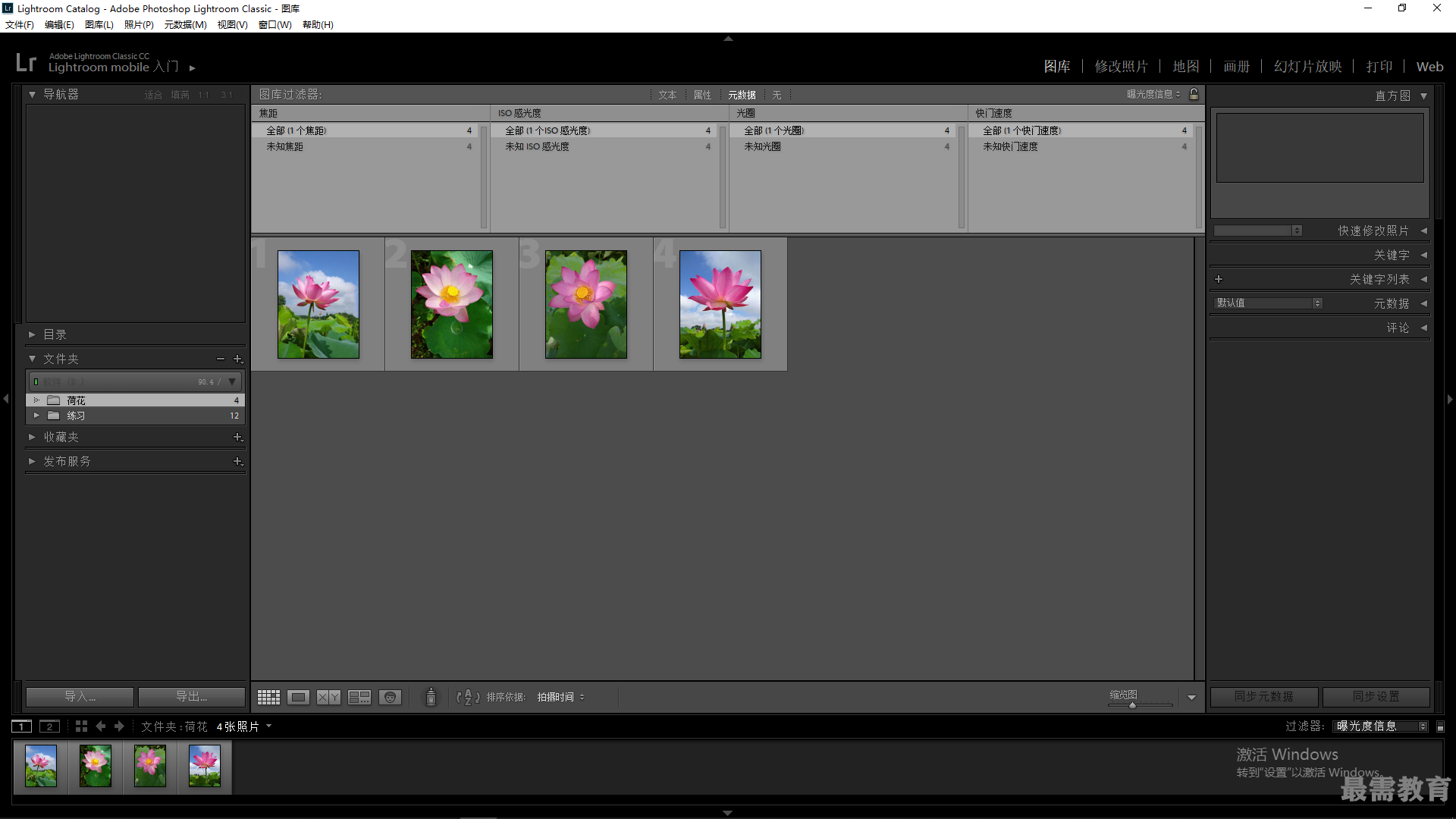The width and height of the screenshot is (1456, 819).
Task: Hide left panel group arrow
Action: click(x=6, y=398)
